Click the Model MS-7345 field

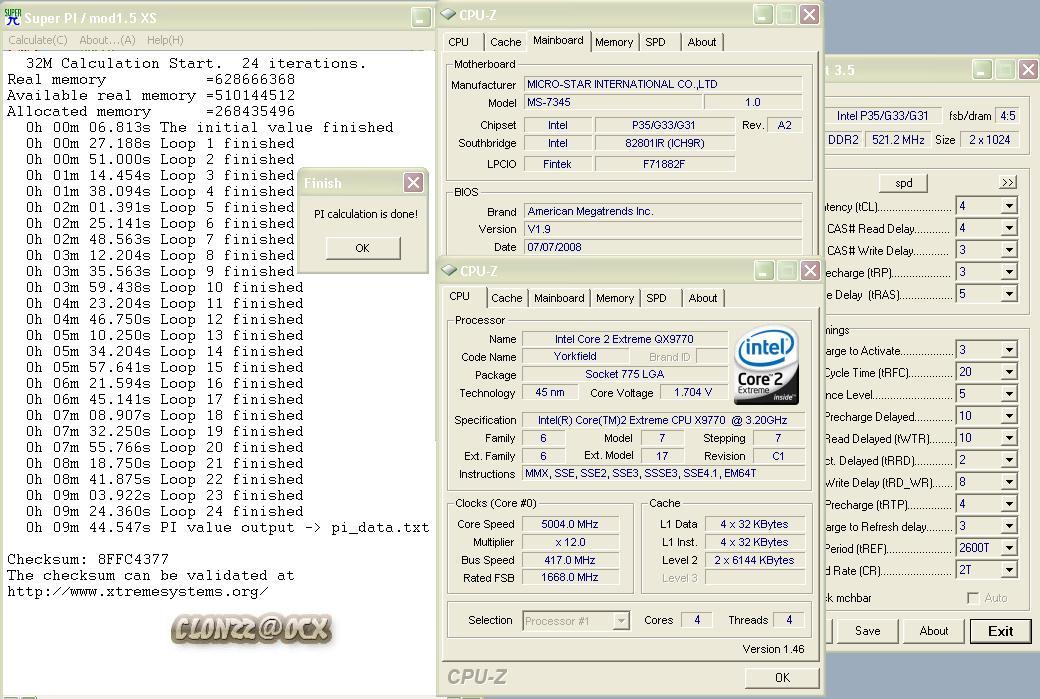[612, 102]
